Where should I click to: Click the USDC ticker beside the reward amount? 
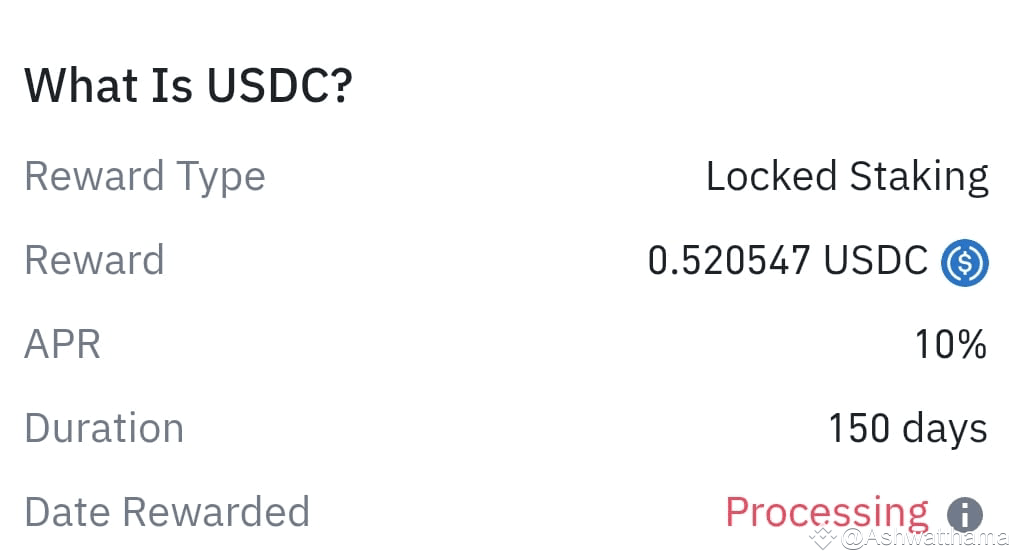point(876,261)
